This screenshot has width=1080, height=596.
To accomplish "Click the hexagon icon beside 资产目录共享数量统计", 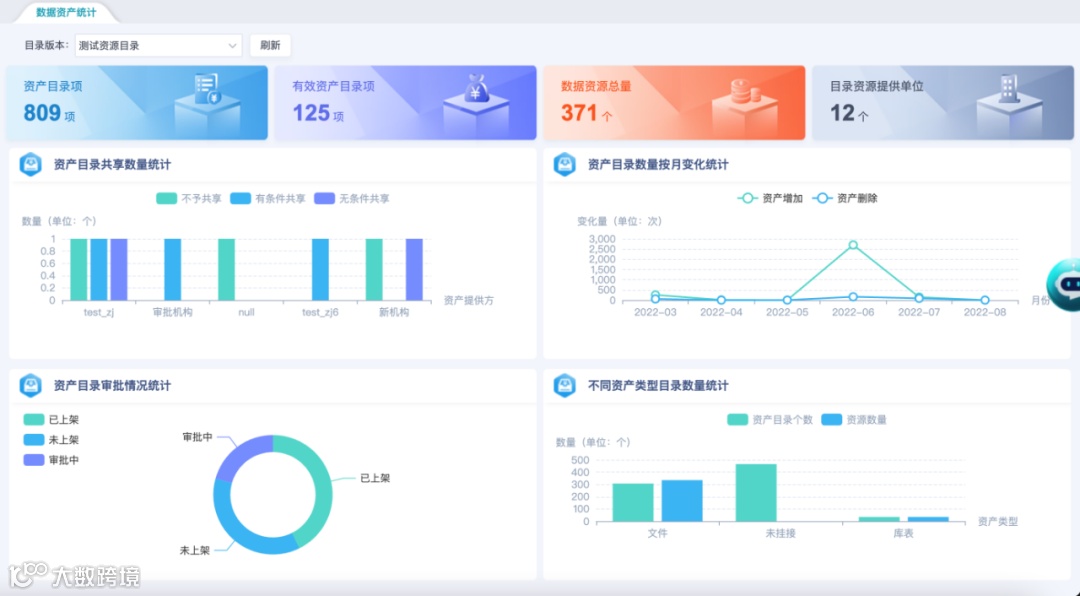I will [x=31, y=165].
